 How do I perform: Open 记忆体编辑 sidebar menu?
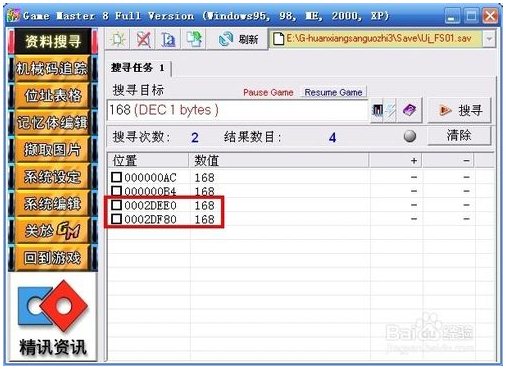(53, 123)
